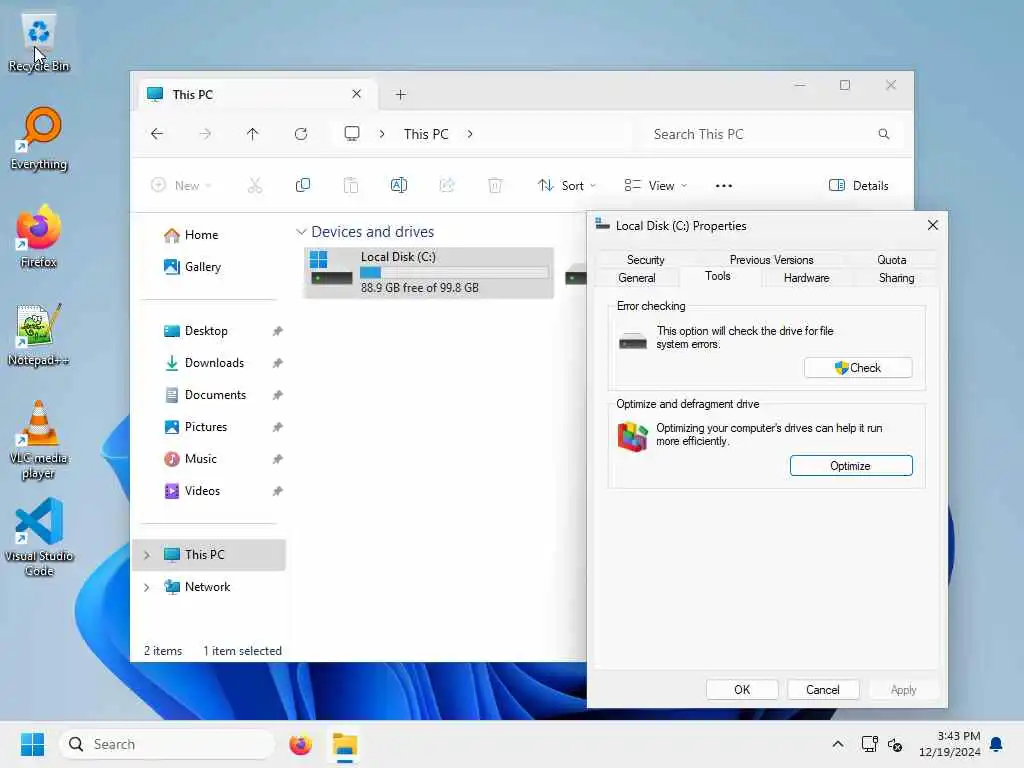Click the Cut scissors icon
The image size is (1024, 768).
(255, 185)
